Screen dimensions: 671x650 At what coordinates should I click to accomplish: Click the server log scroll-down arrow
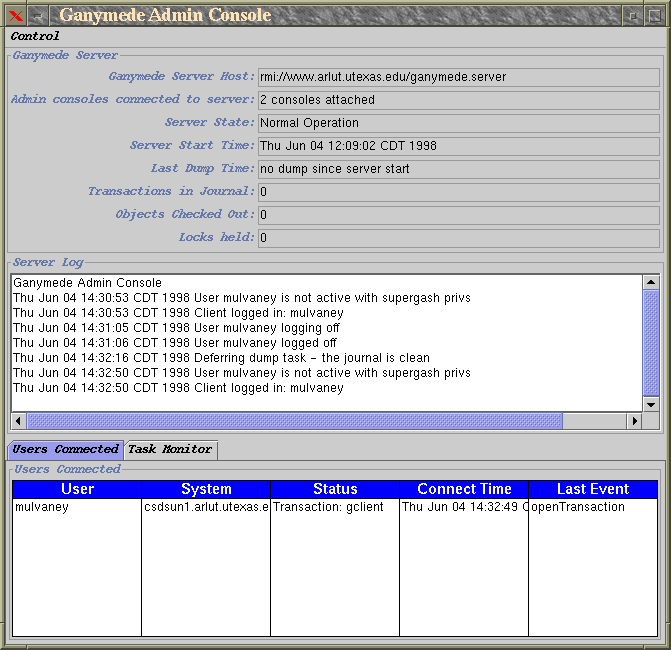click(651, 403)
